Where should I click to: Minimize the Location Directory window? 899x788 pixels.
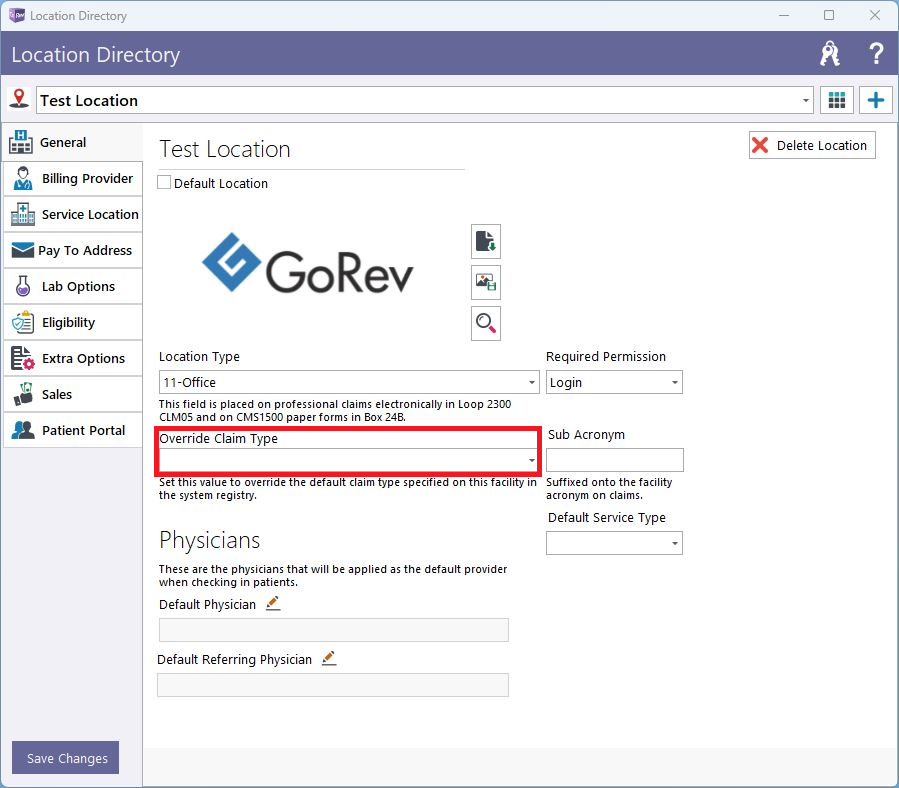click(784, 15)
